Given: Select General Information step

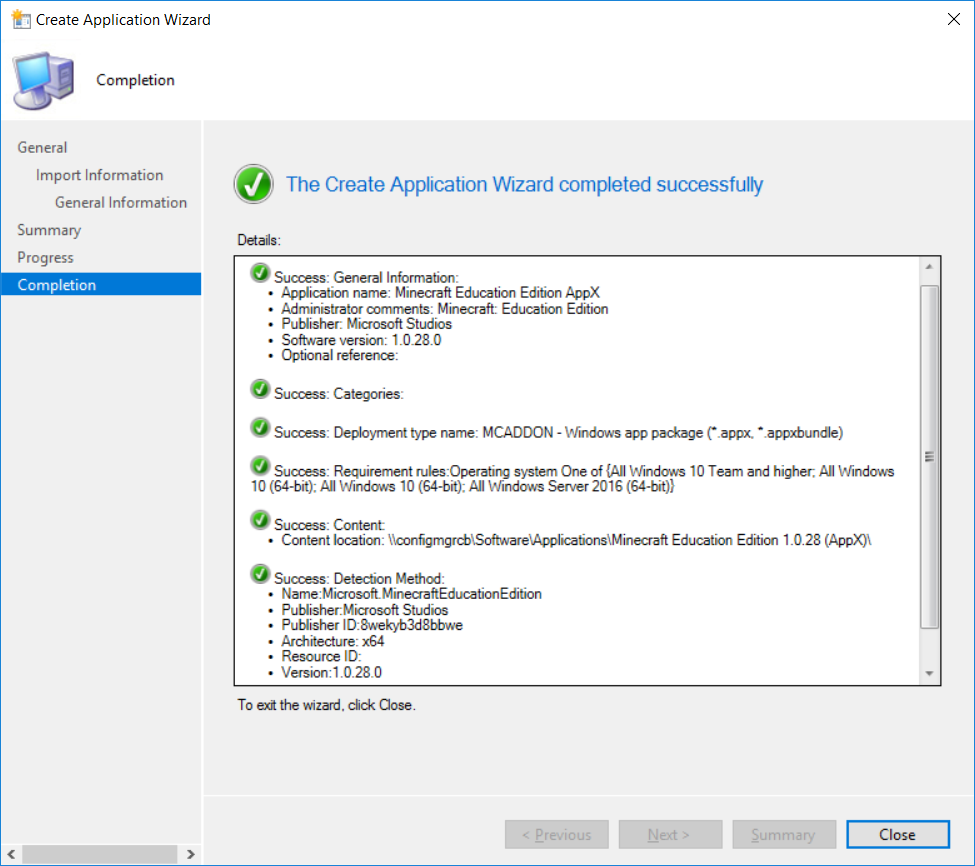Looking at the screenshot, I should pyautogui.click(x=121, y=202).
